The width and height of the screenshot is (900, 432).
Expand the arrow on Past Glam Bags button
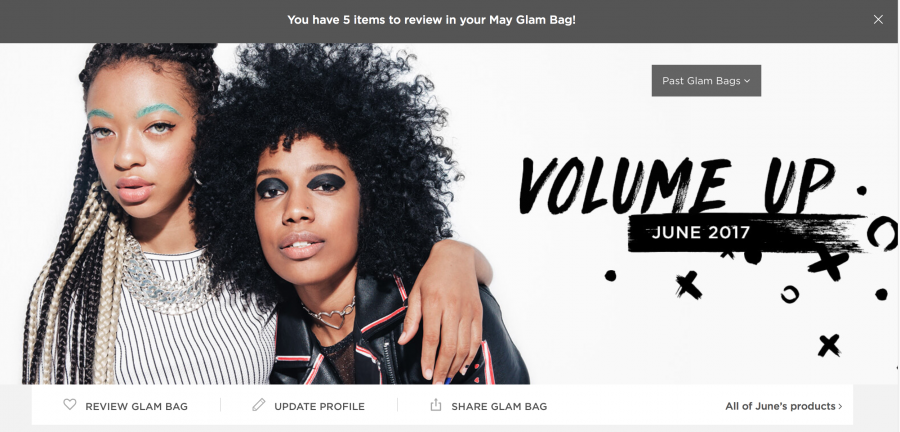coord(747,81)
